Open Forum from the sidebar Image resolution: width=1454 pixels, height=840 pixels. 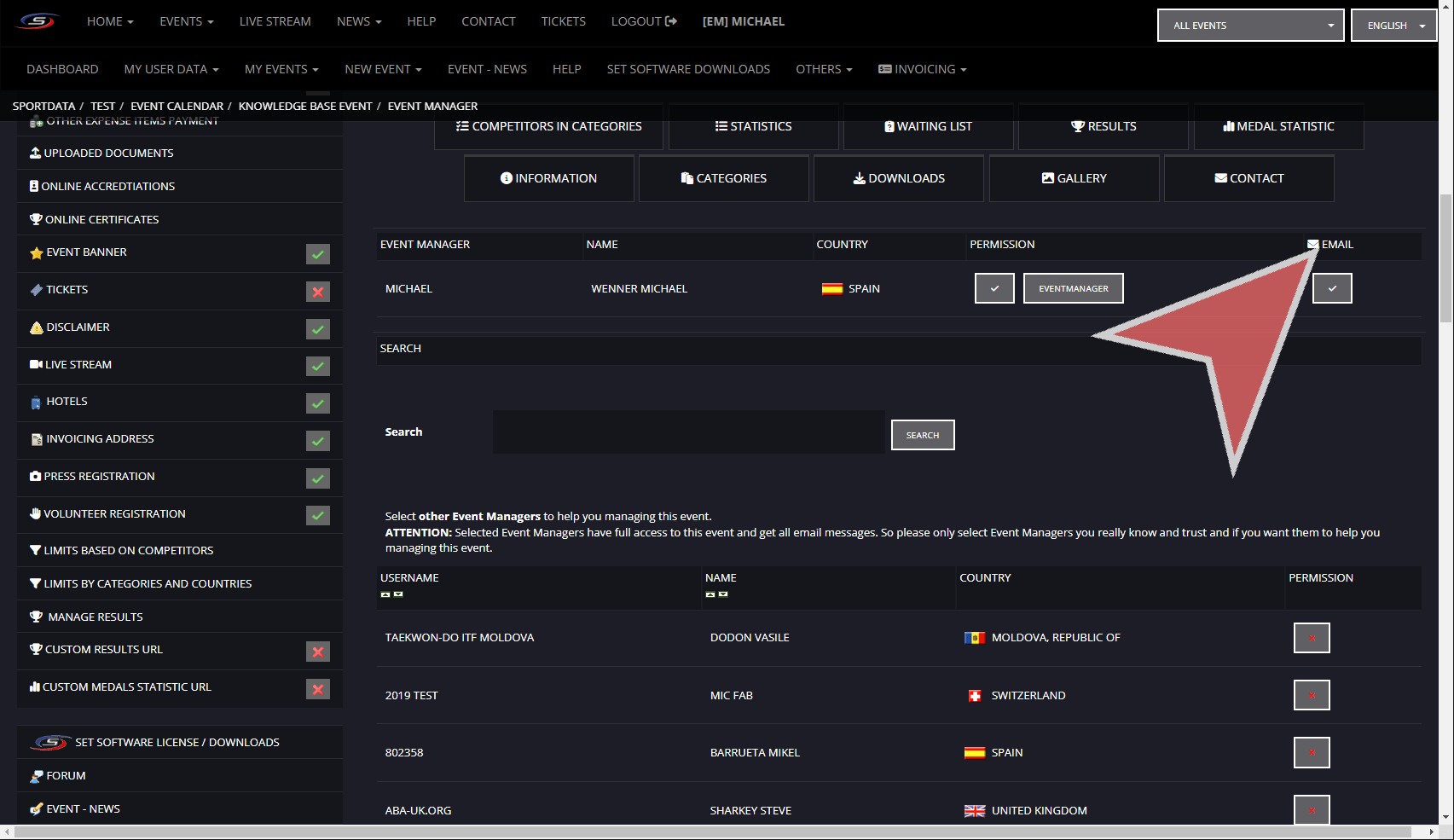click(x=66, y=775)
